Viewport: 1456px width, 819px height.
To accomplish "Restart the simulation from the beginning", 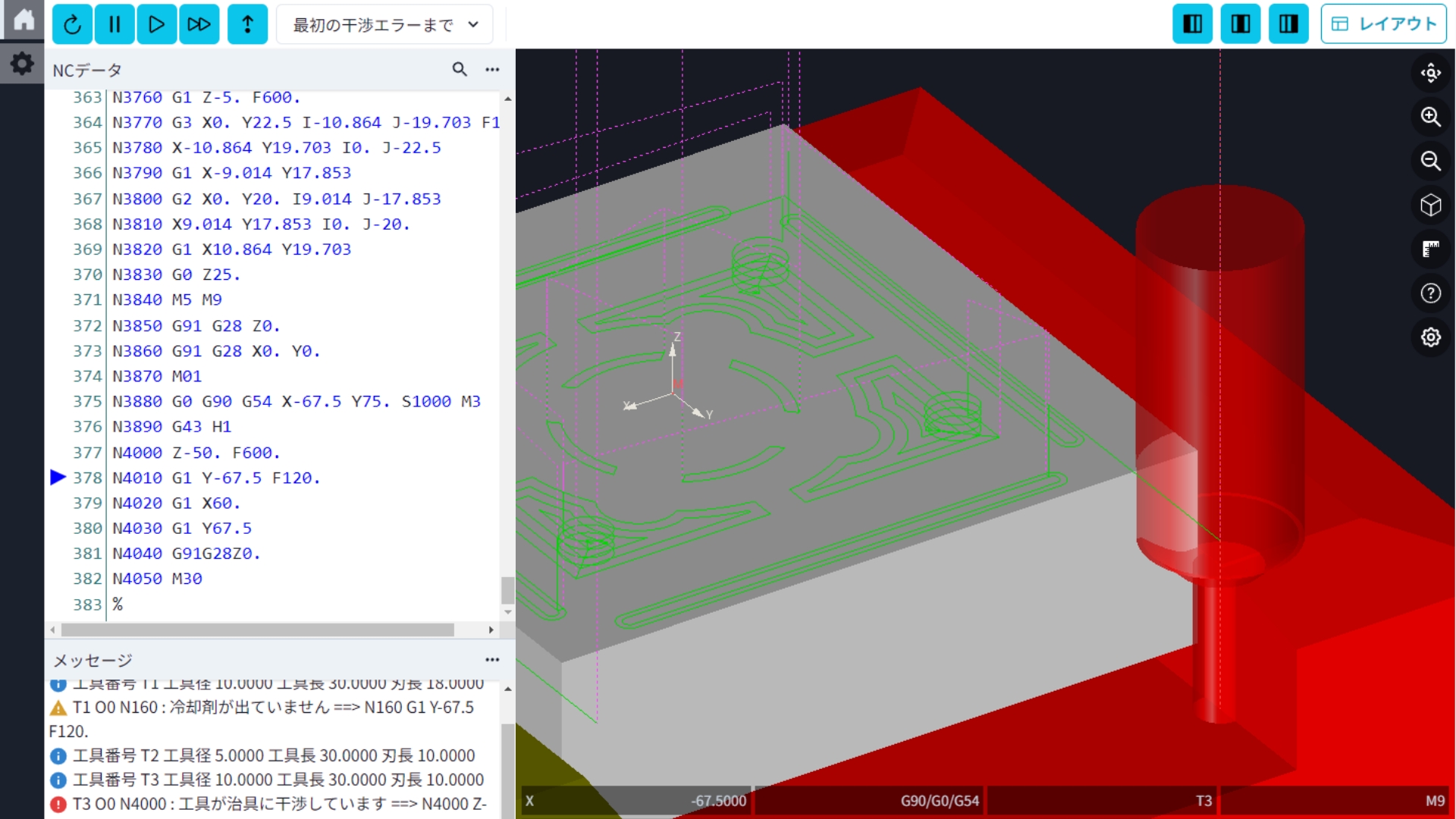I will 72,24.
